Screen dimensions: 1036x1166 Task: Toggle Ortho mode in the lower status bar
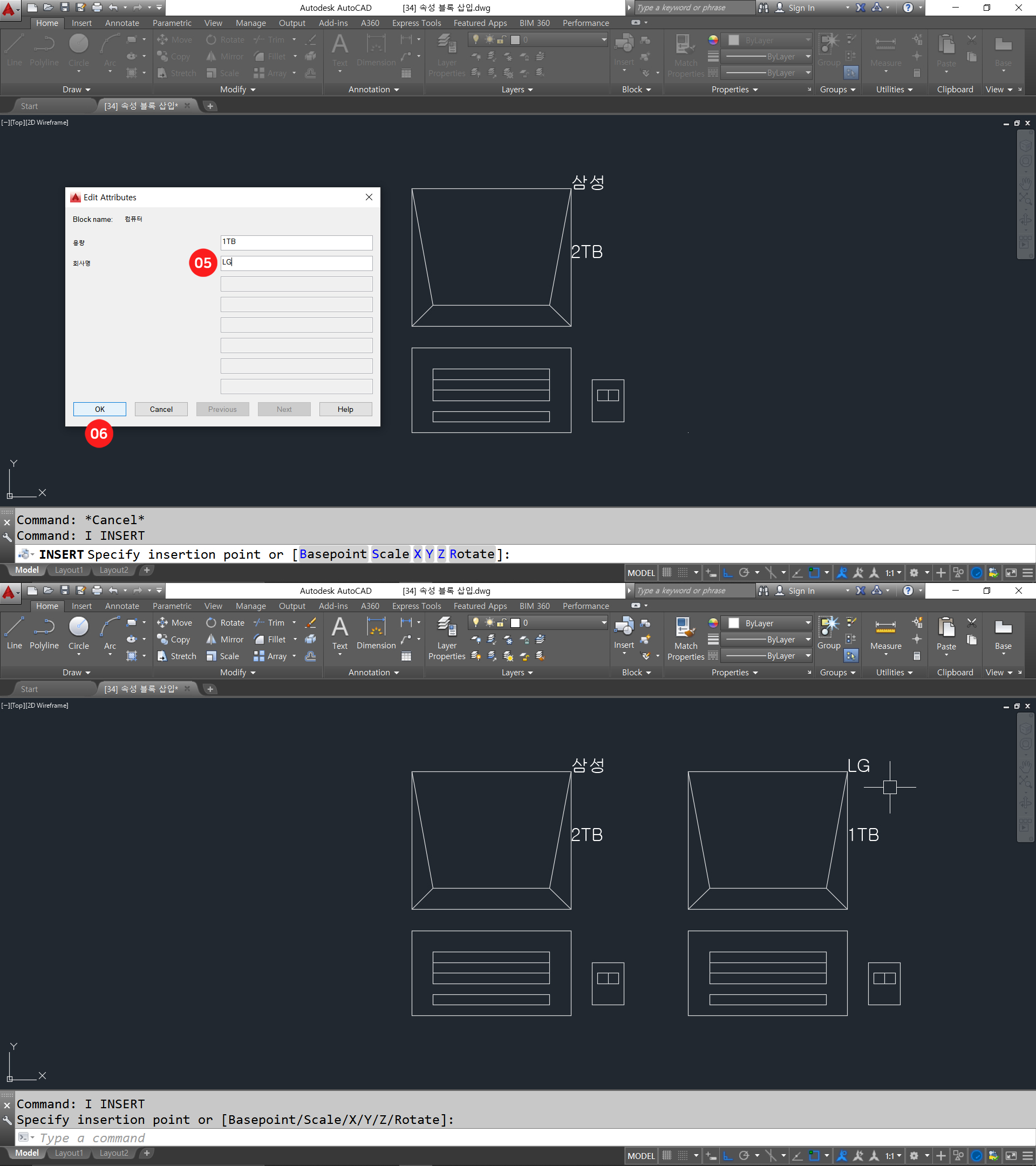click(x=727, y=1156)
